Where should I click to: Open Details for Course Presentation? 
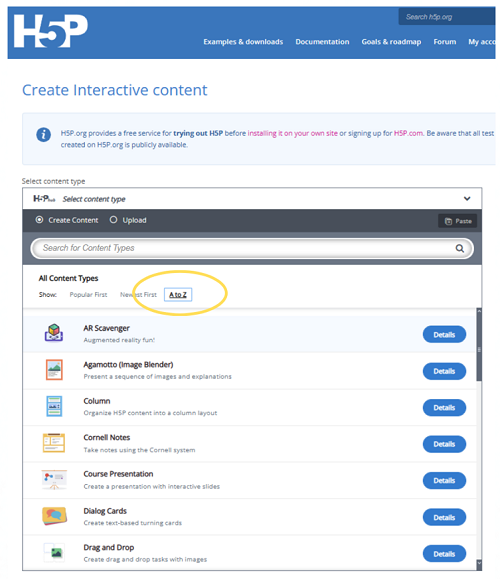[x=444, y=480]
